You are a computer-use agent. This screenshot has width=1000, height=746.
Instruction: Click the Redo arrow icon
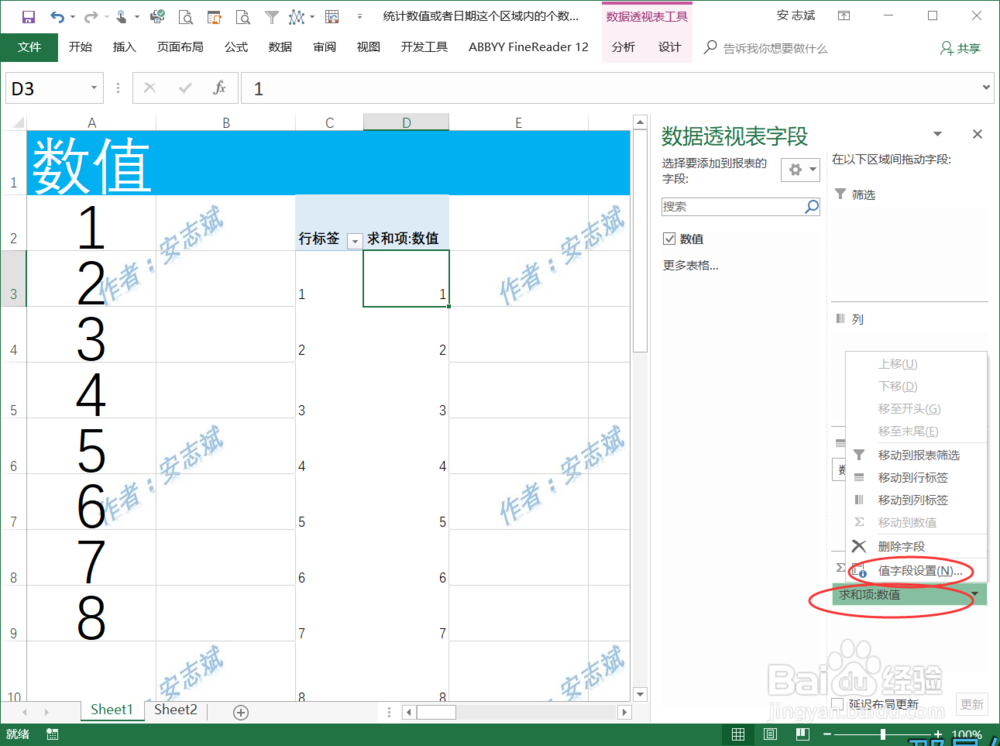[x=91, y=17]
